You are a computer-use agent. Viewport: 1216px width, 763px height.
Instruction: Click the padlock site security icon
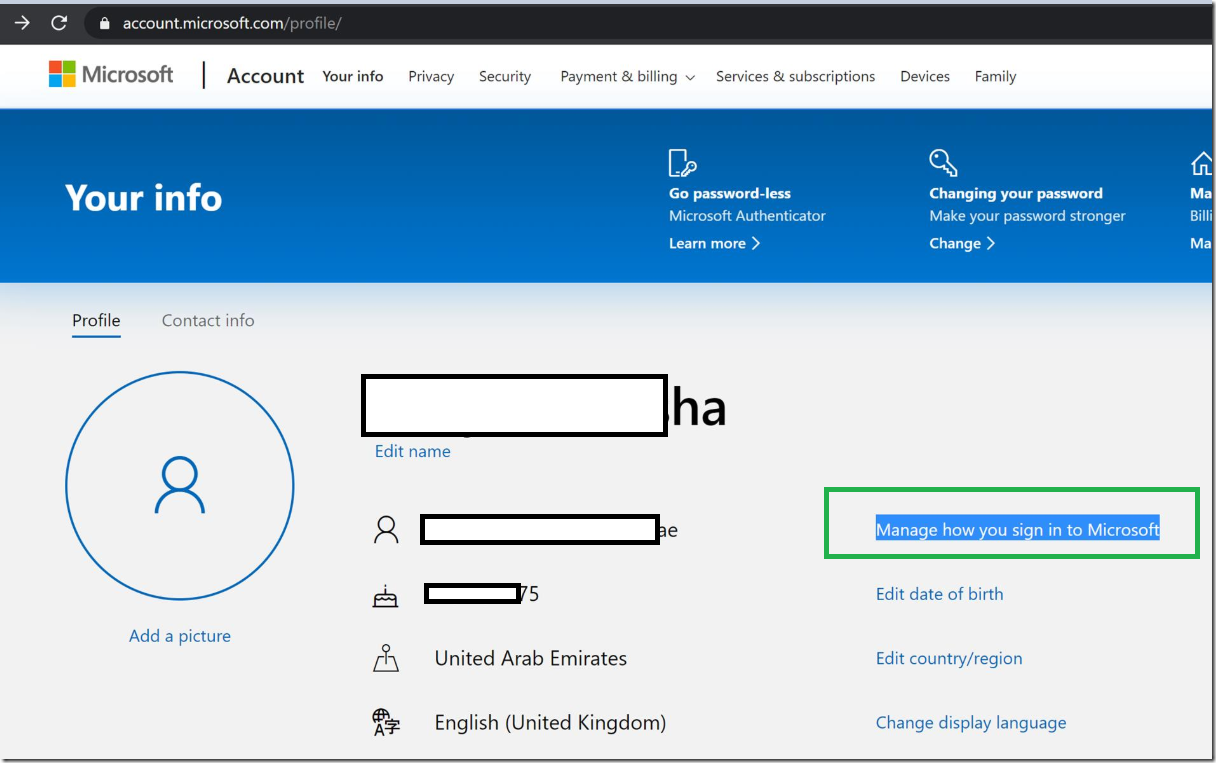click(104, 23)
